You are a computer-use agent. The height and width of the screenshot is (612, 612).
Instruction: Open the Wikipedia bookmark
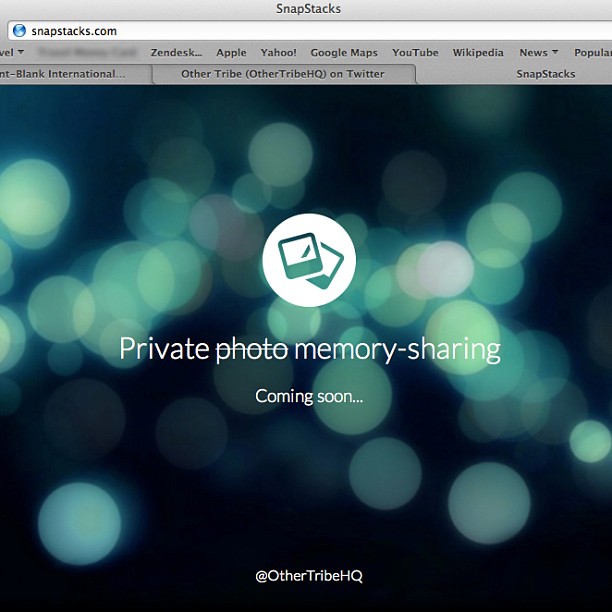pyautogui.click(x=478, y=53)
